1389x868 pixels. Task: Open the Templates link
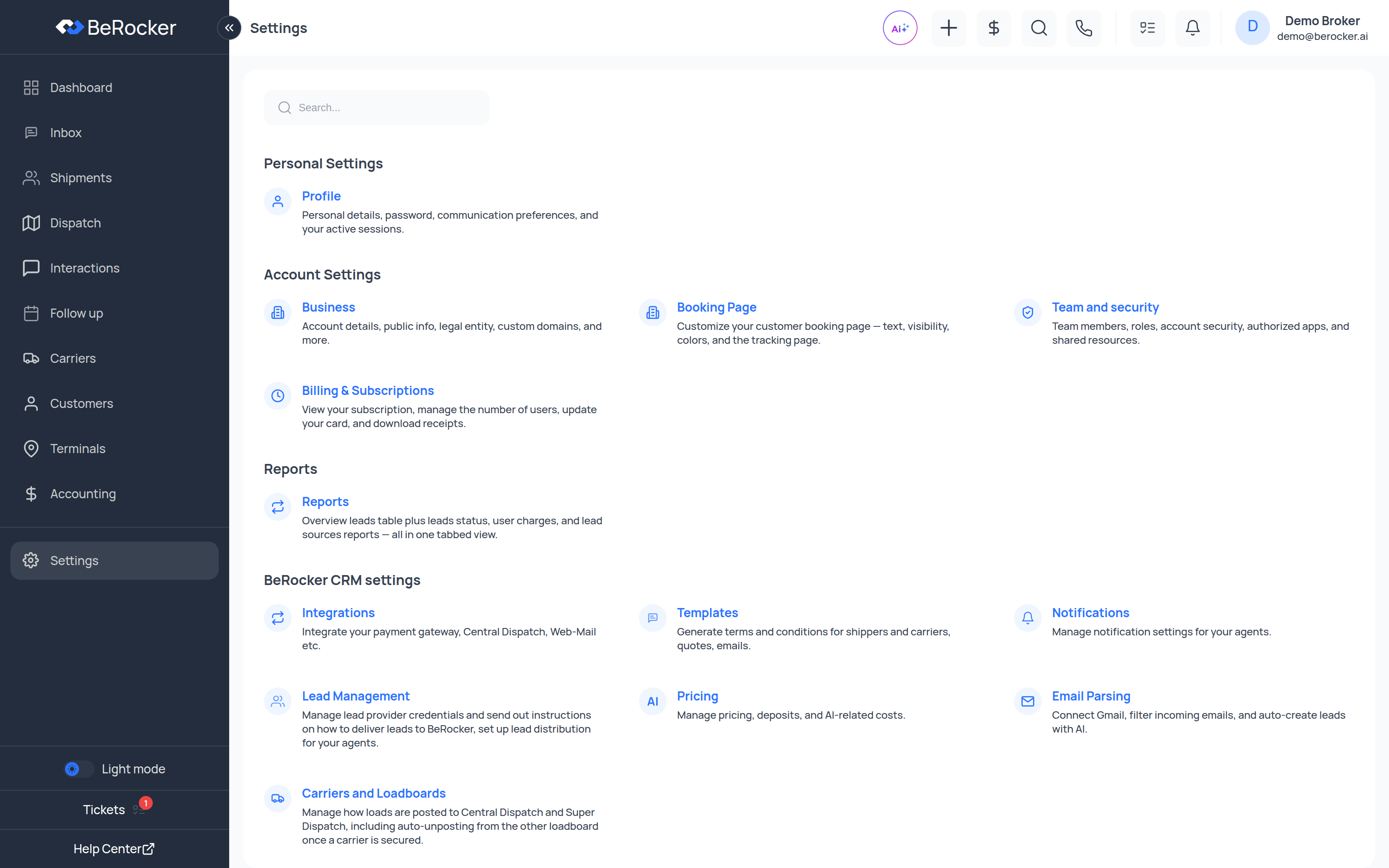click(x=707, y=612)
